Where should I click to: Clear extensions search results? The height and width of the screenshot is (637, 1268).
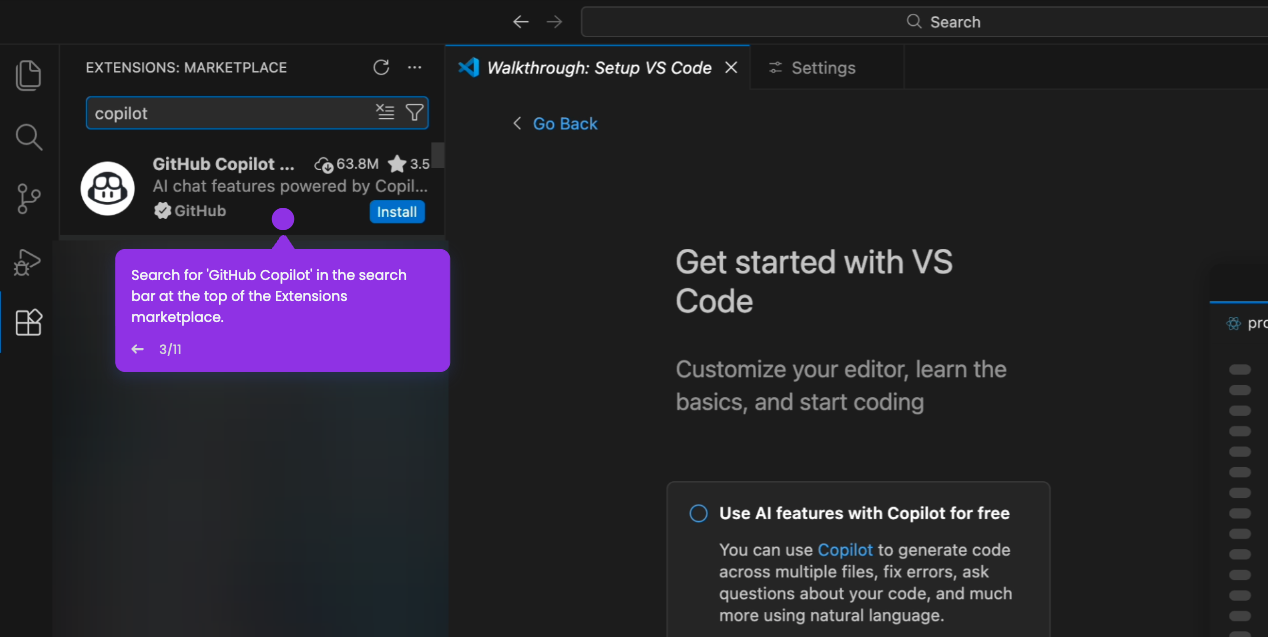pyautogui.click(x=385, y=112)
